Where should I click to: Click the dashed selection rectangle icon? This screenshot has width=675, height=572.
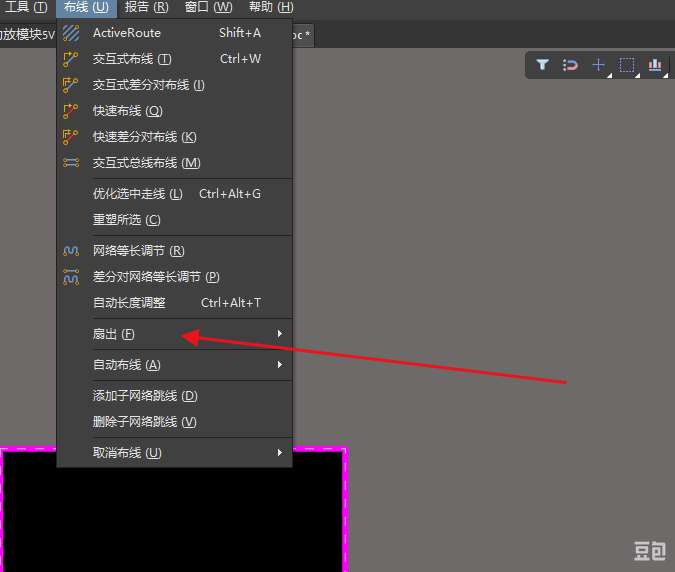click(x=627, y=65)
